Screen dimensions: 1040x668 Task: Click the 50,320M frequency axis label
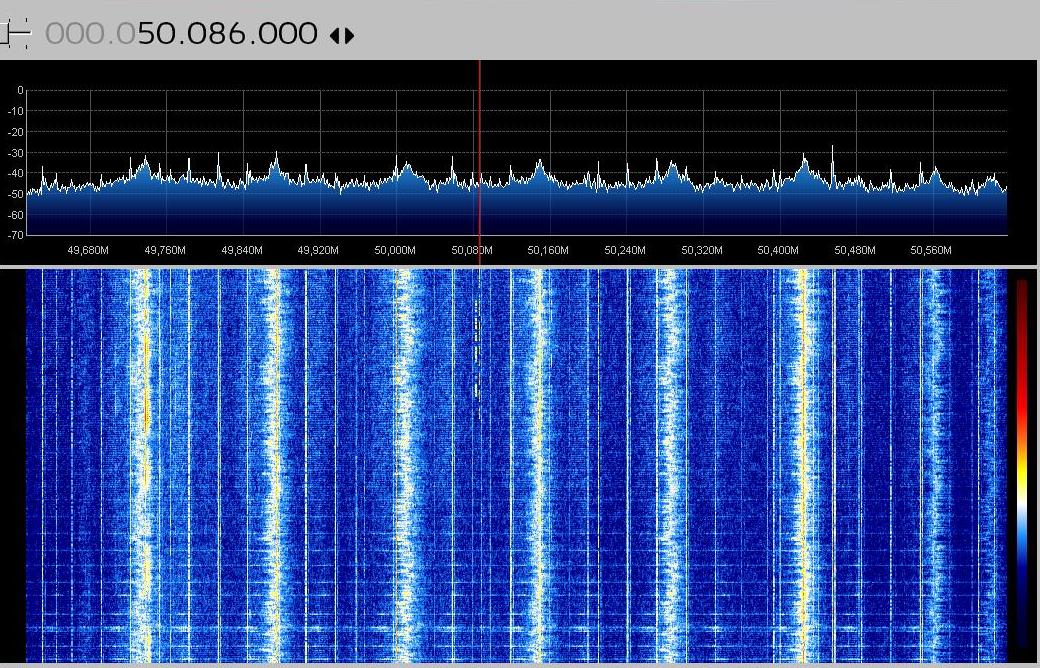click(702, 250)
